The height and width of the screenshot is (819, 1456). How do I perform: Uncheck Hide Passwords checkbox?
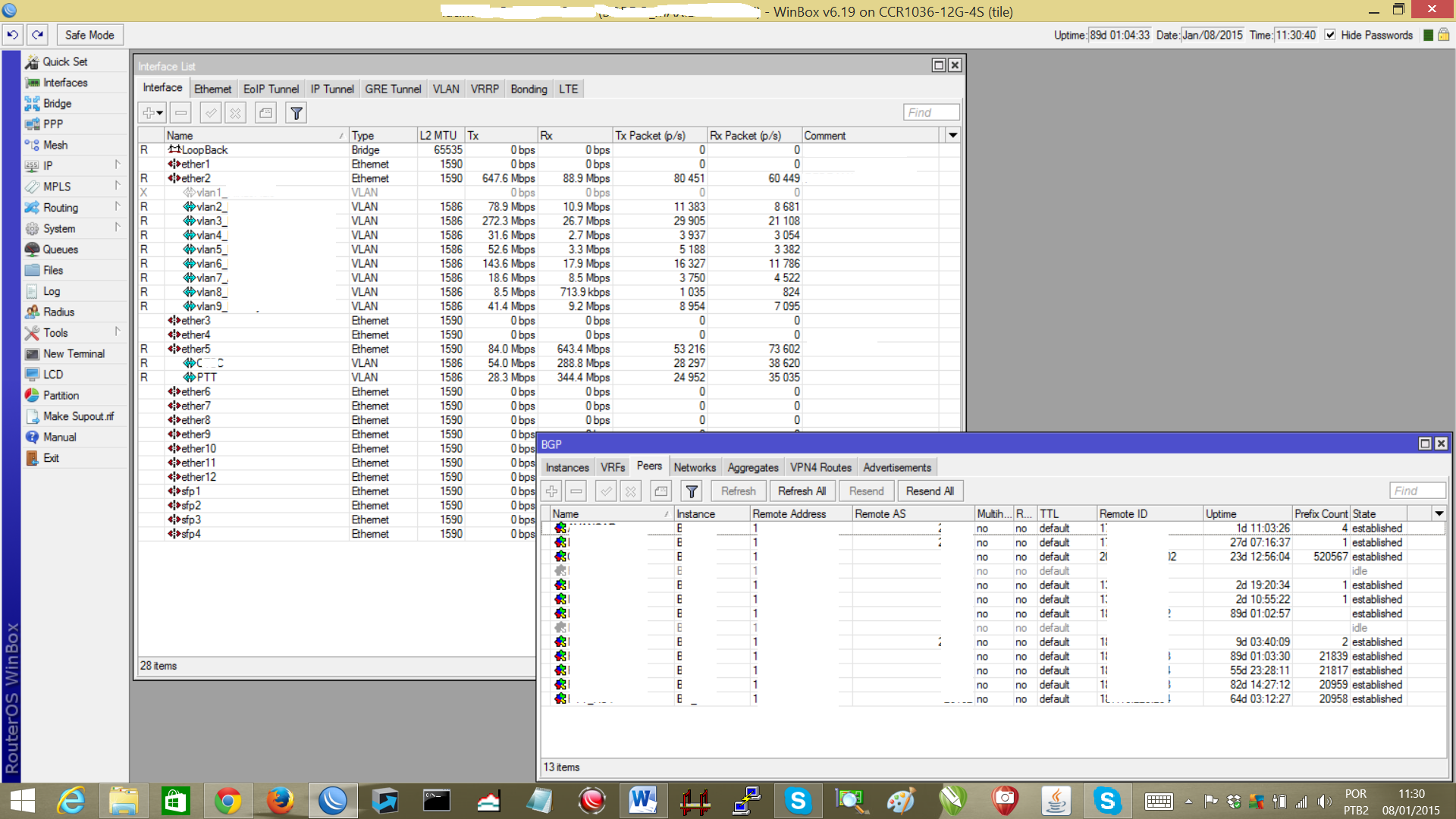1330,35
